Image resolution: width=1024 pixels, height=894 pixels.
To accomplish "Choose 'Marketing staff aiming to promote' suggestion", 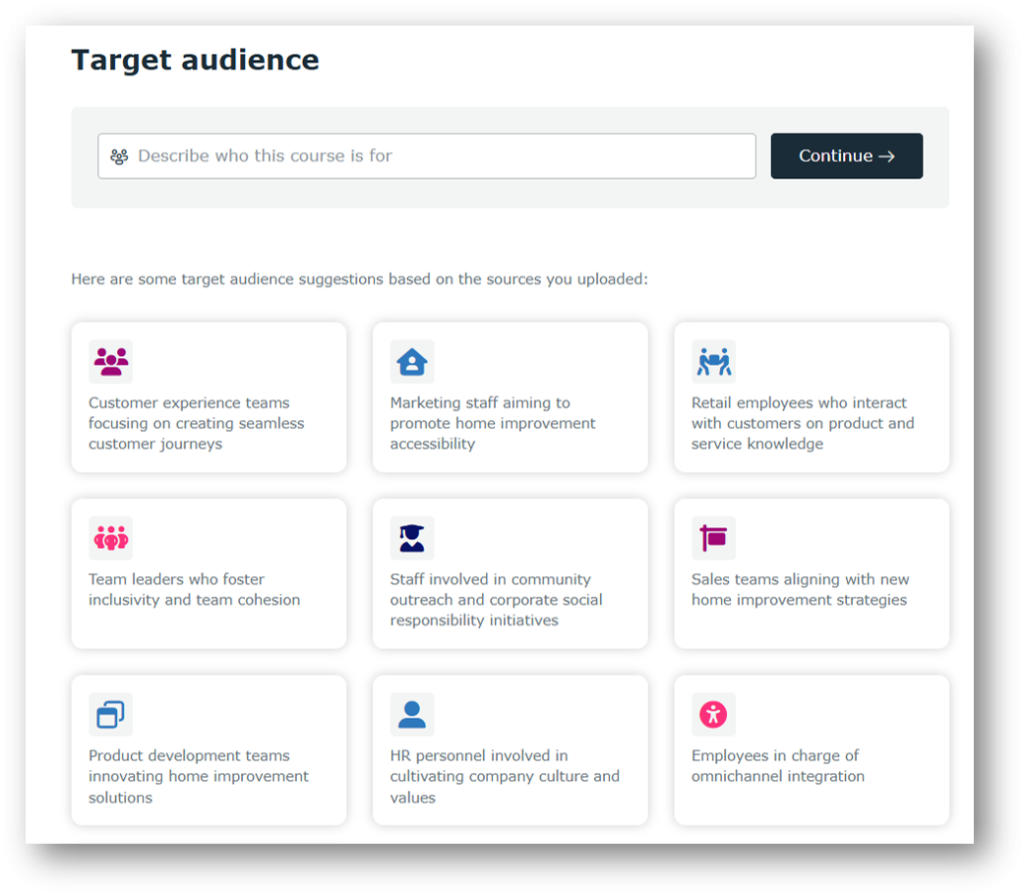I will coord(492,423).
